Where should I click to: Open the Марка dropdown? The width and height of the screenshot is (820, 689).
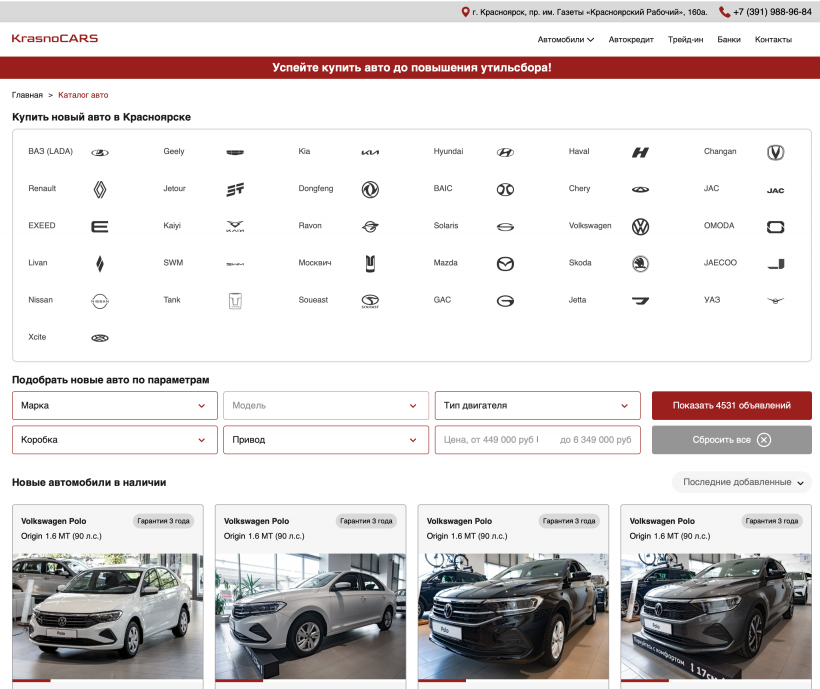pyautogui.click(x=114, y=406)
